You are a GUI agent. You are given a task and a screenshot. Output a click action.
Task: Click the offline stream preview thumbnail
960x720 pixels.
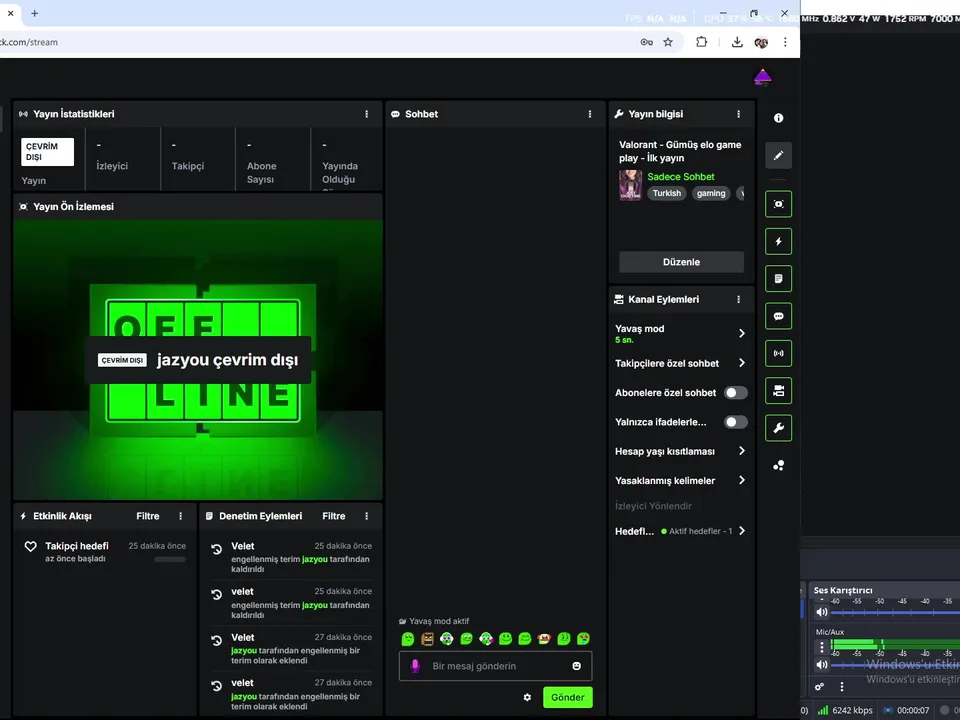[198, 360]
